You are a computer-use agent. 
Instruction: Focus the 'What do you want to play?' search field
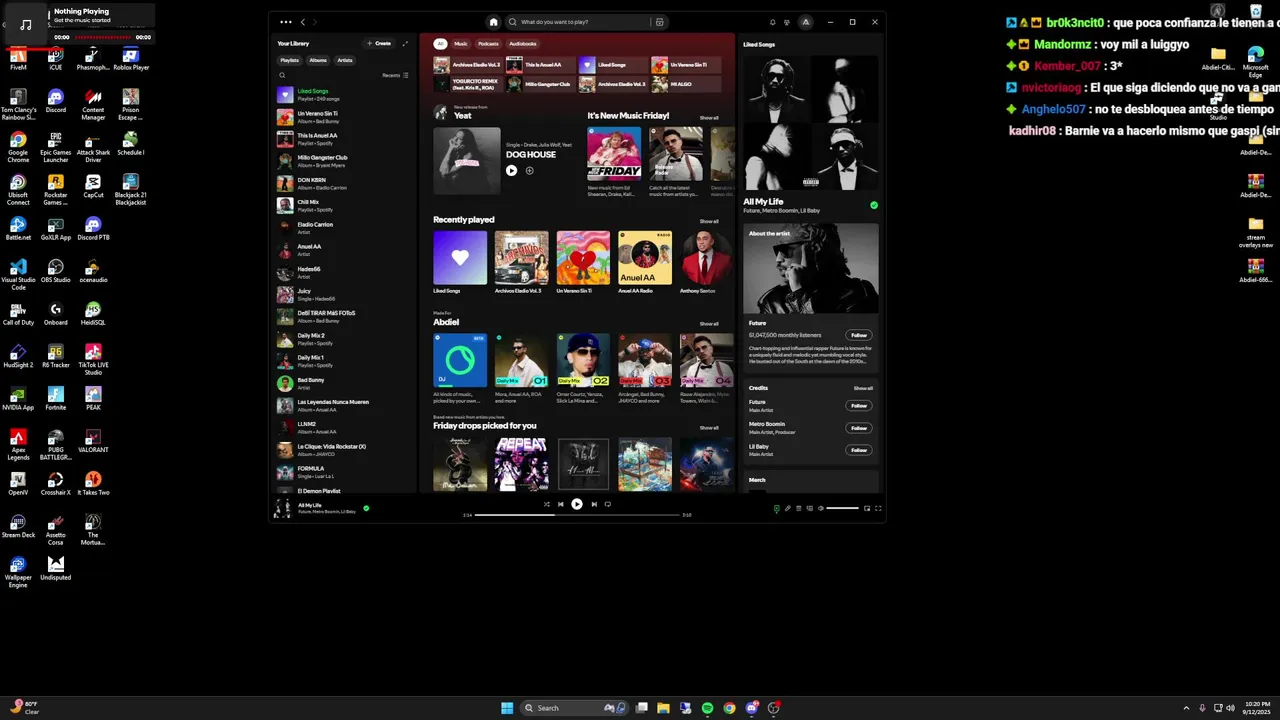[582, 22]
